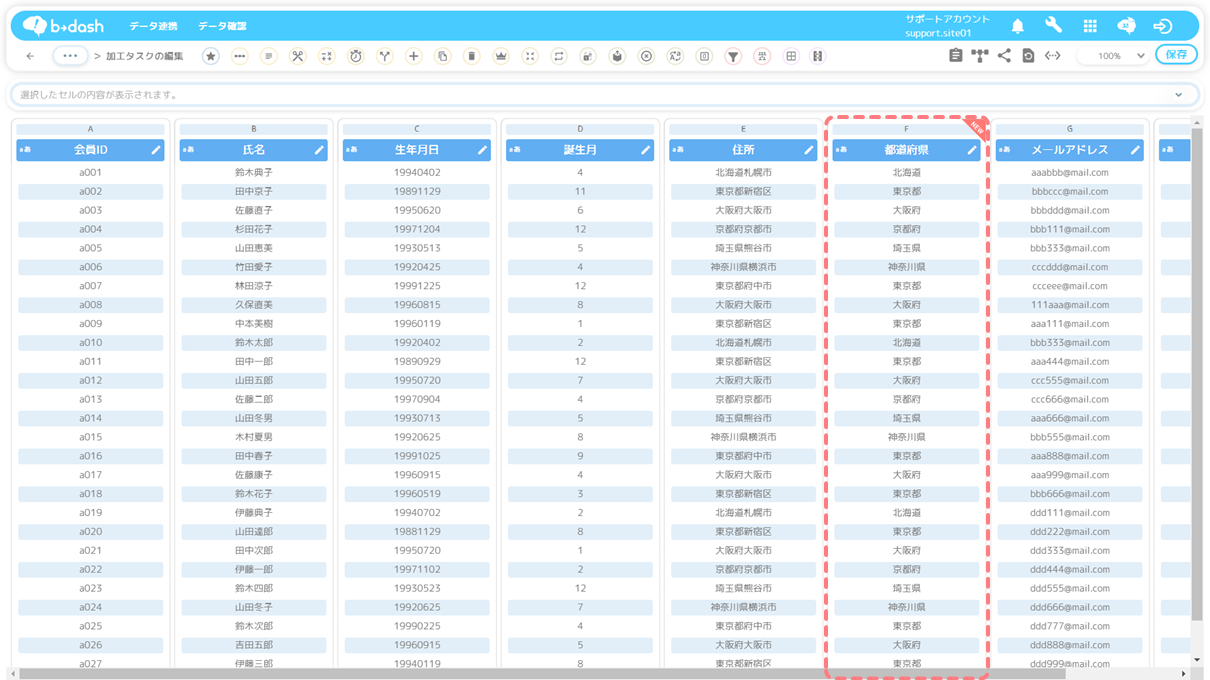Click the plus add icon in the toolbar
The height and width of the screenshot is (680, 1210).
tap(413, 56)
